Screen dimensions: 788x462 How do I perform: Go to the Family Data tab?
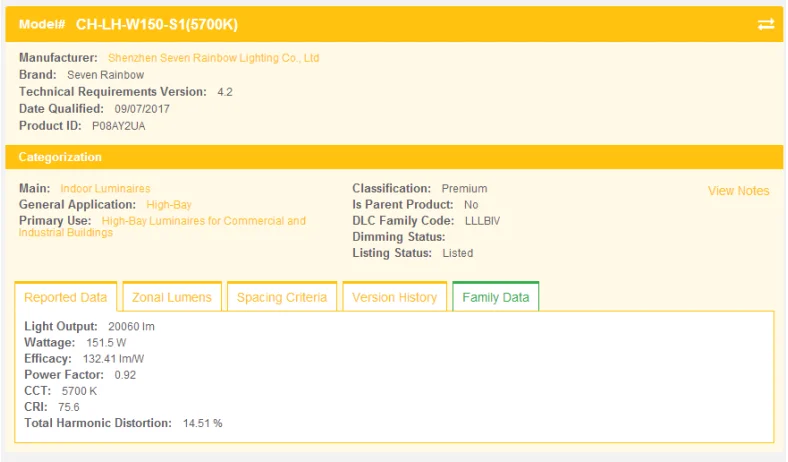click(x=495, y=297)
